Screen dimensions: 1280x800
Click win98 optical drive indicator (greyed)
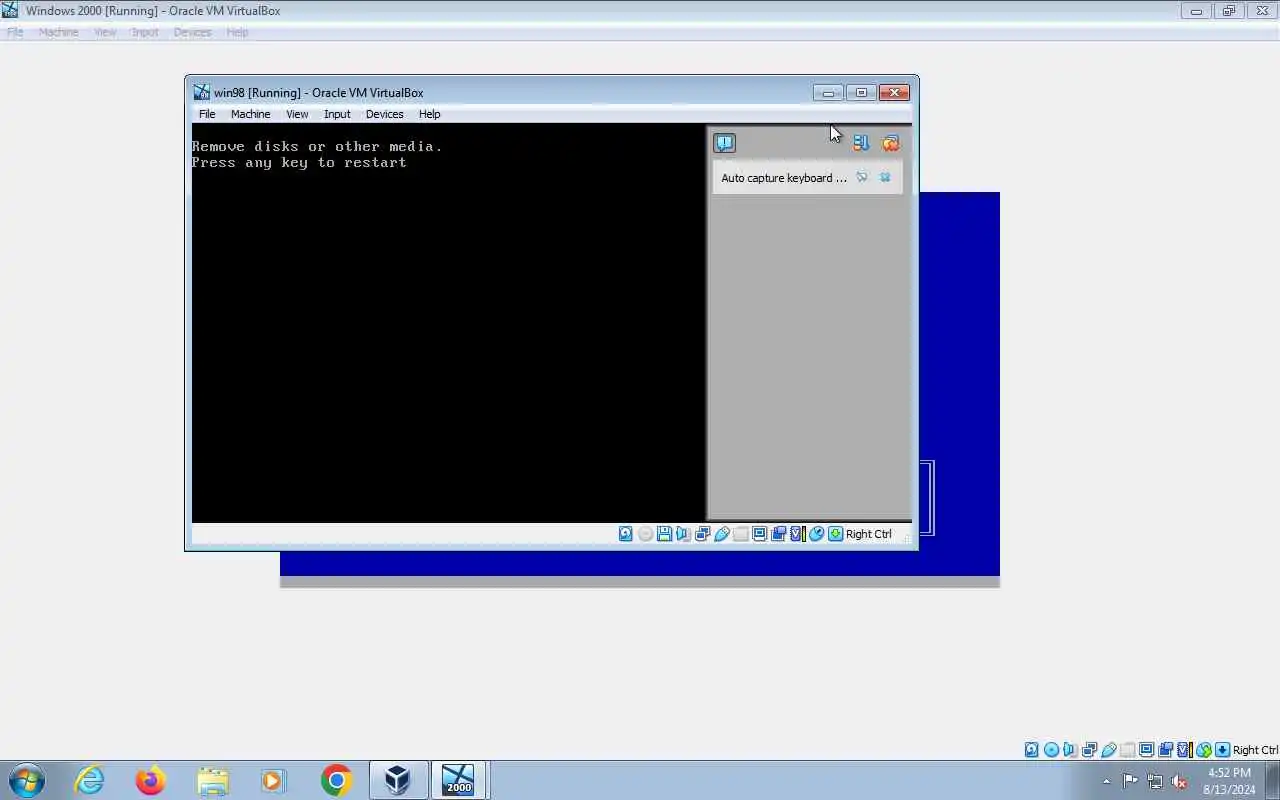coord(645,534)
